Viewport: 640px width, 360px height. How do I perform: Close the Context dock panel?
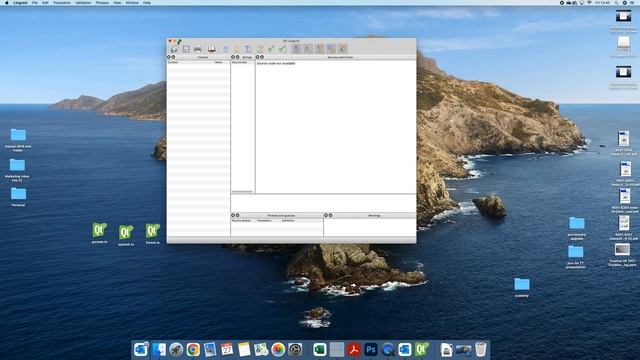[x=169, y=57]
